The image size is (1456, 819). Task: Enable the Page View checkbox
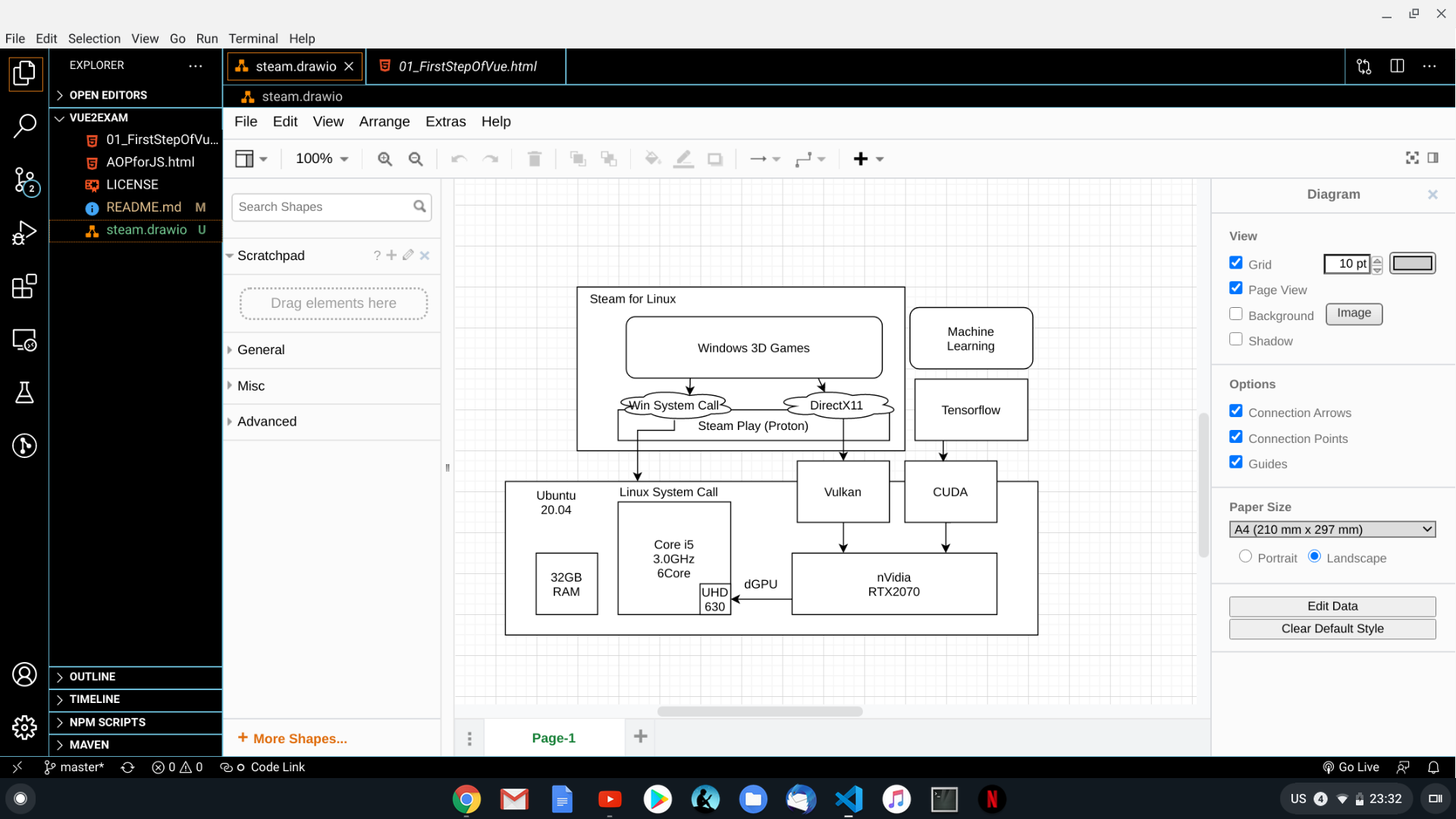tap(1235, 288)
